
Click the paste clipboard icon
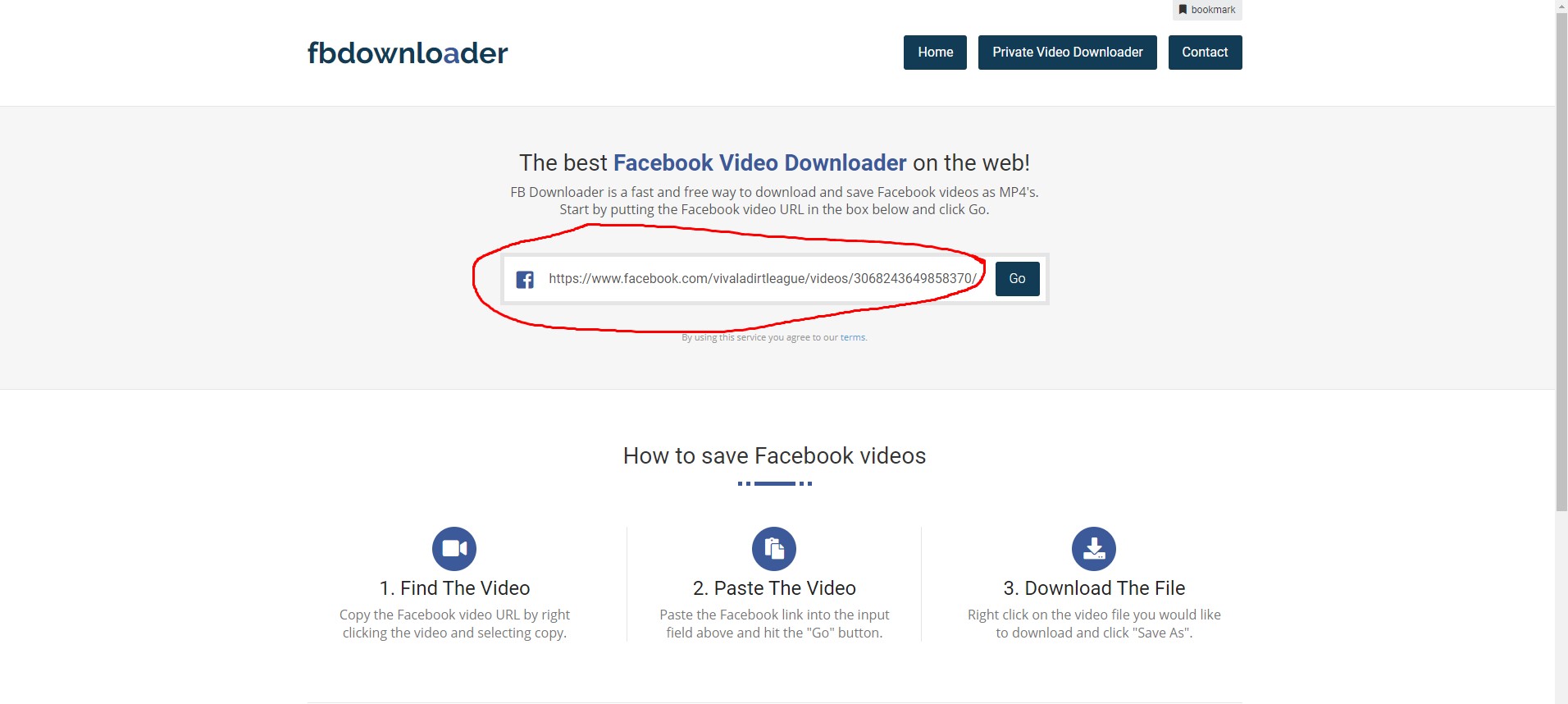(774, 548)
